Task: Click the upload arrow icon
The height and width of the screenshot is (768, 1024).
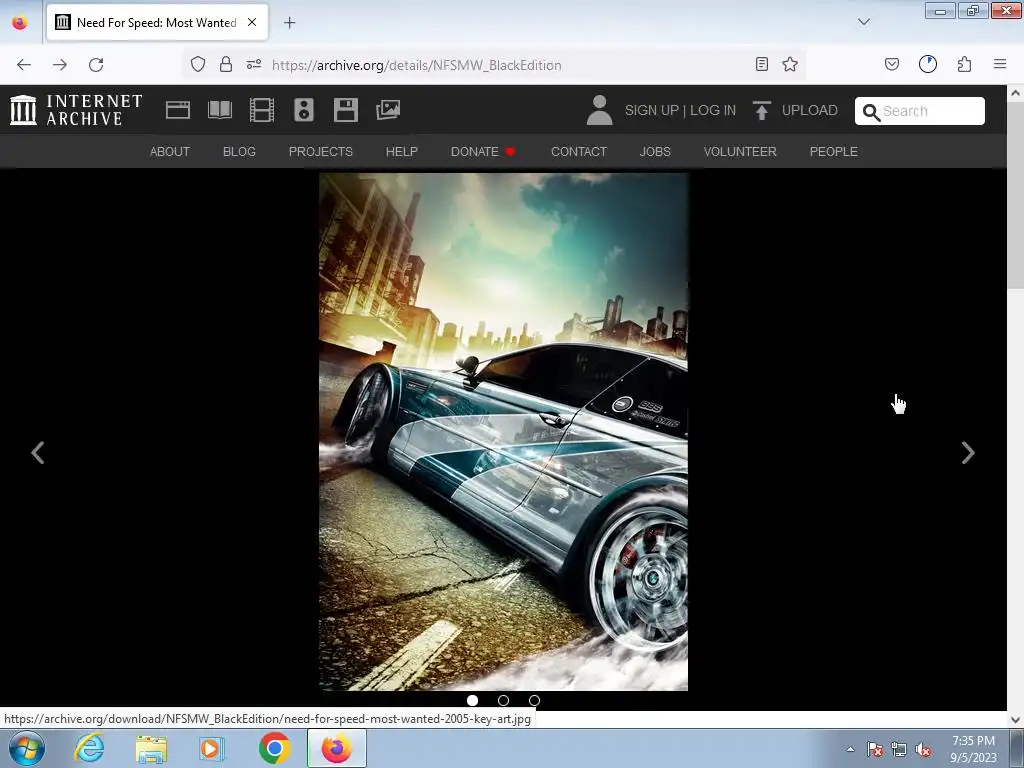Action: [761, 110]
